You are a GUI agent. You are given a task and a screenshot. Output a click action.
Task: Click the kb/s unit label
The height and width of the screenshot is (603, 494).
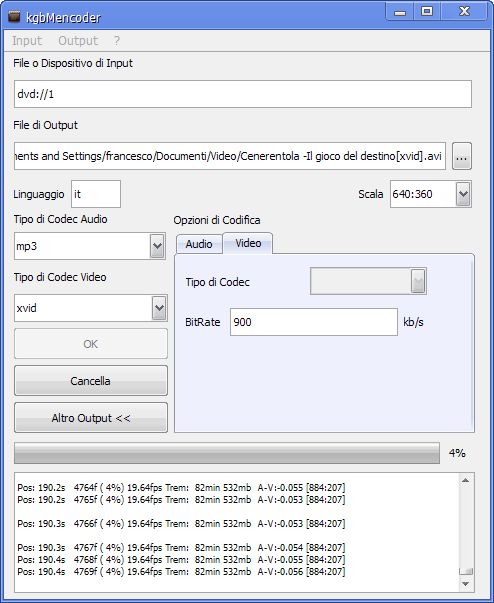click(413, 322)
